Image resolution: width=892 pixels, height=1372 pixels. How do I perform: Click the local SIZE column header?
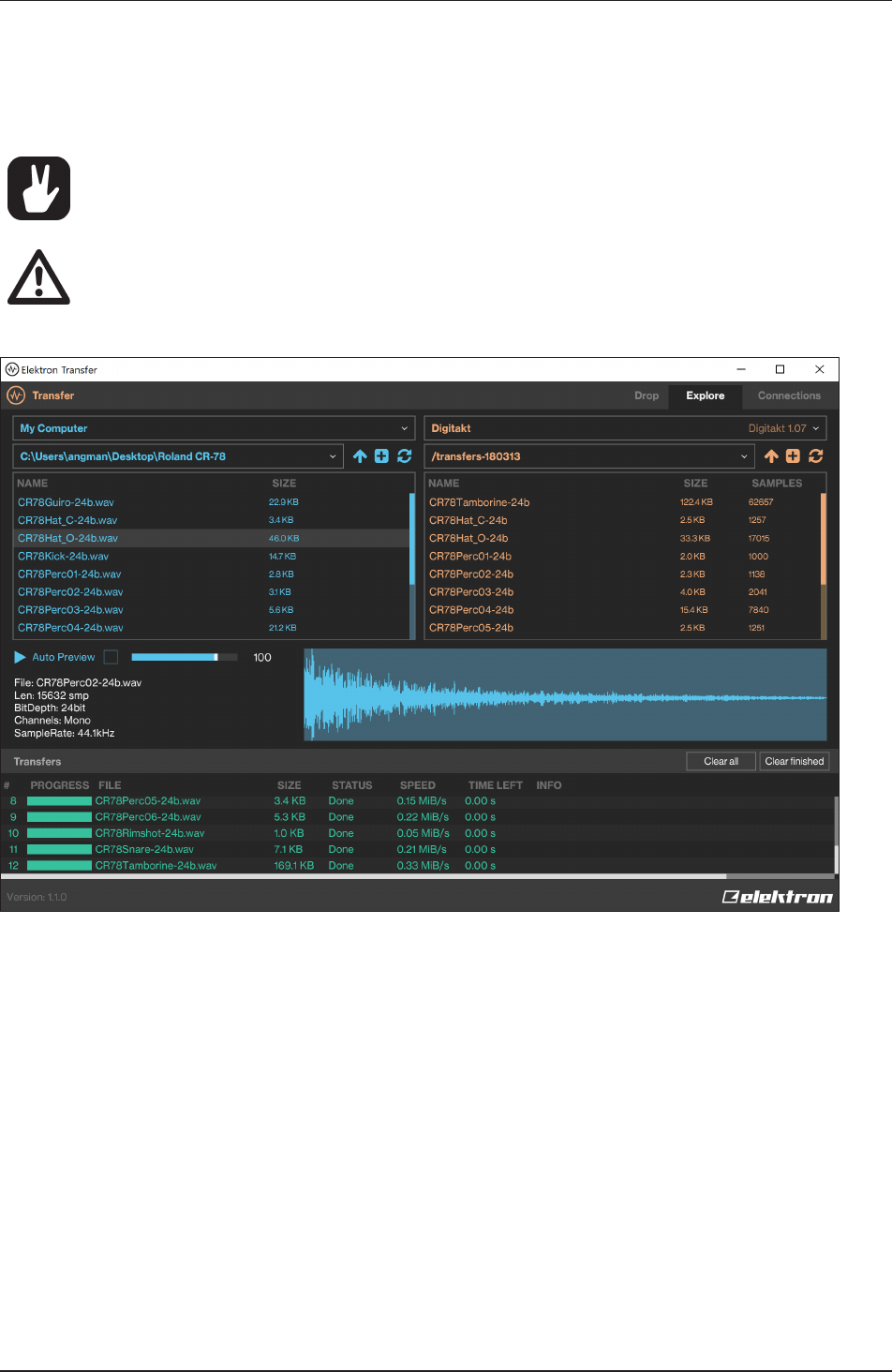coord(284,484)
